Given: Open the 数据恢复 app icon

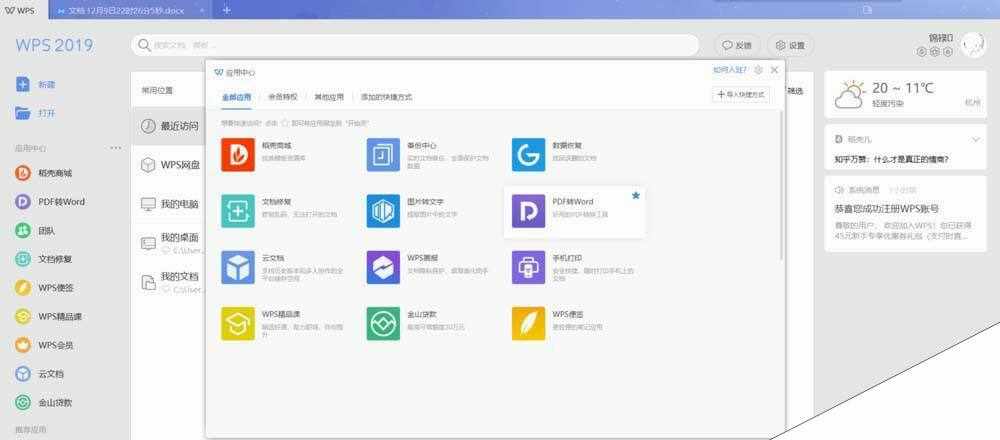Looking at the screenshot, I should coord(528,155).
